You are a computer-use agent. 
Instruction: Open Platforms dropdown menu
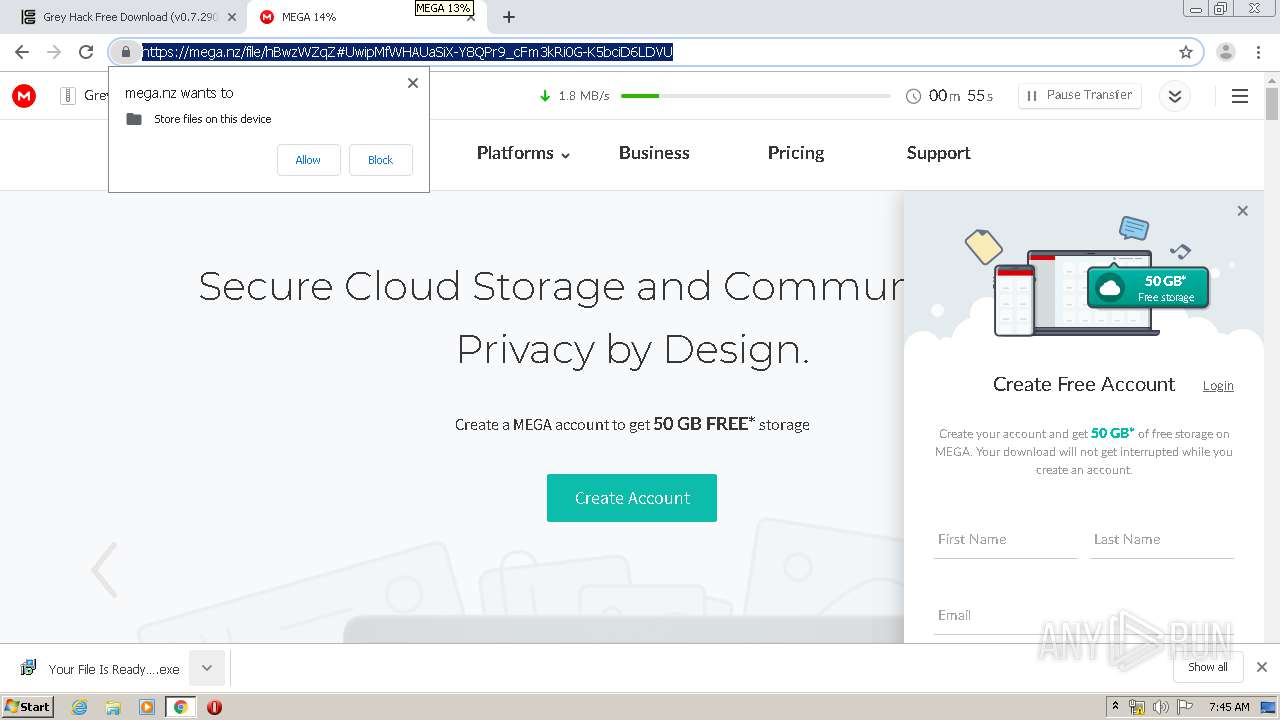[523, 153]
